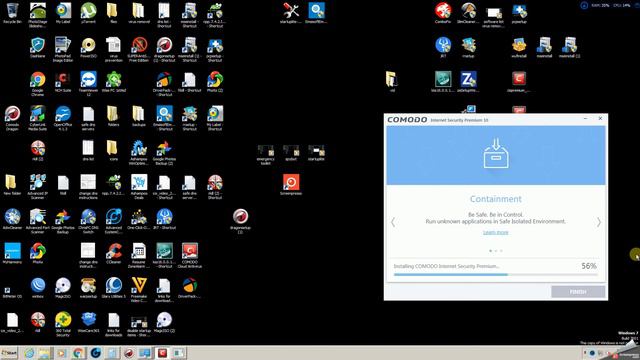Open SUPERAntiSpyware Free Edition
640x360 pixels.
139,49
